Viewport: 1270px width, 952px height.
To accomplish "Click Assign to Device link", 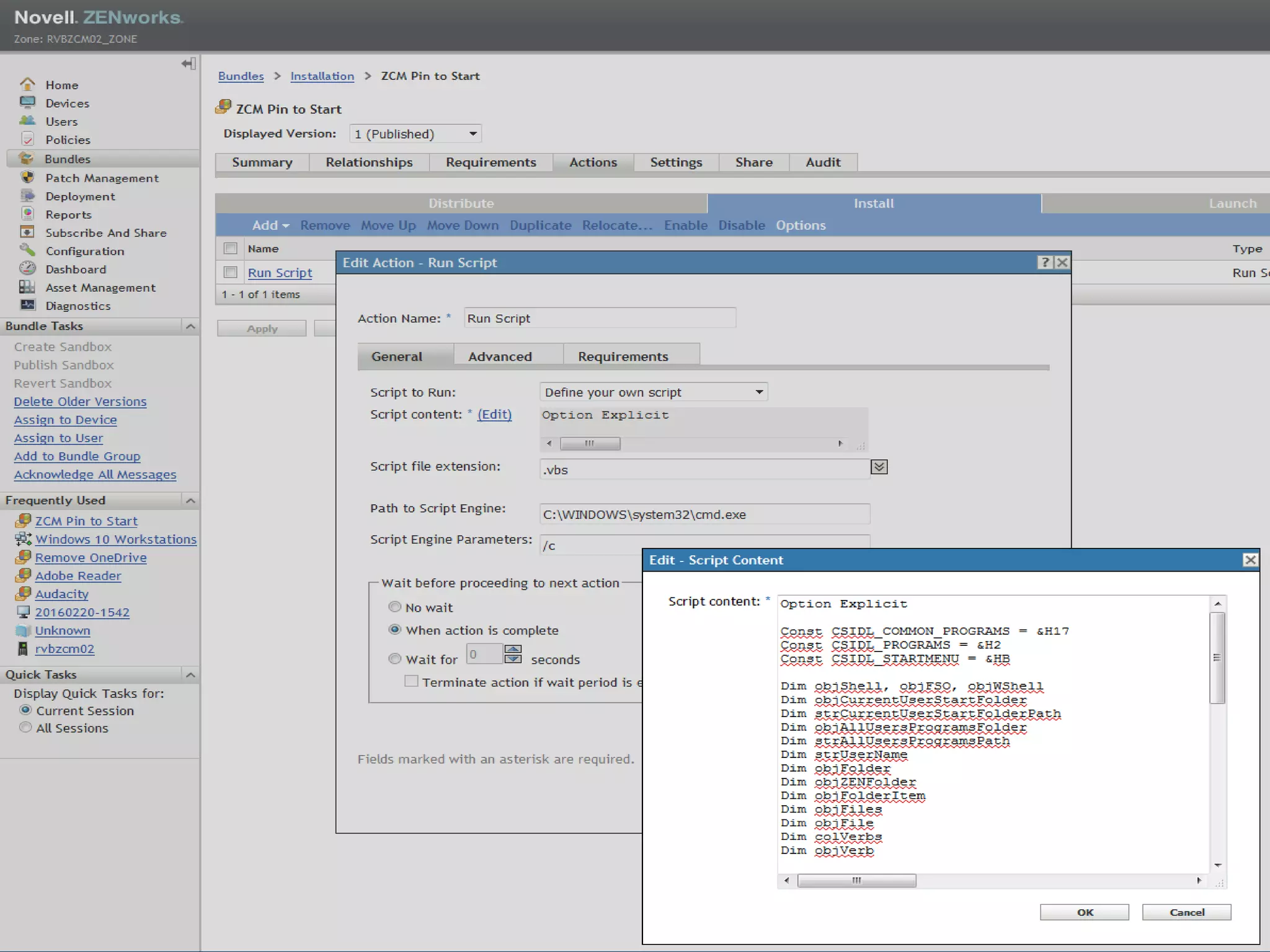I will point(65,420).
